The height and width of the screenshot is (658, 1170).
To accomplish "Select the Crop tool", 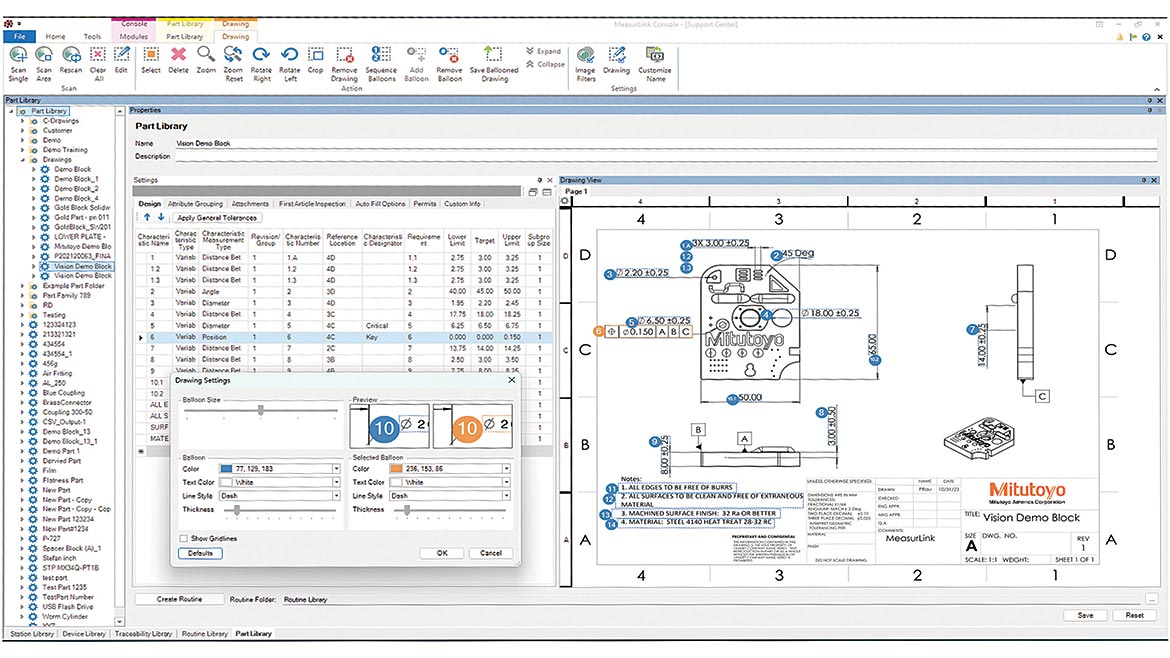I will pyautogui.click(x=316, y=54).
